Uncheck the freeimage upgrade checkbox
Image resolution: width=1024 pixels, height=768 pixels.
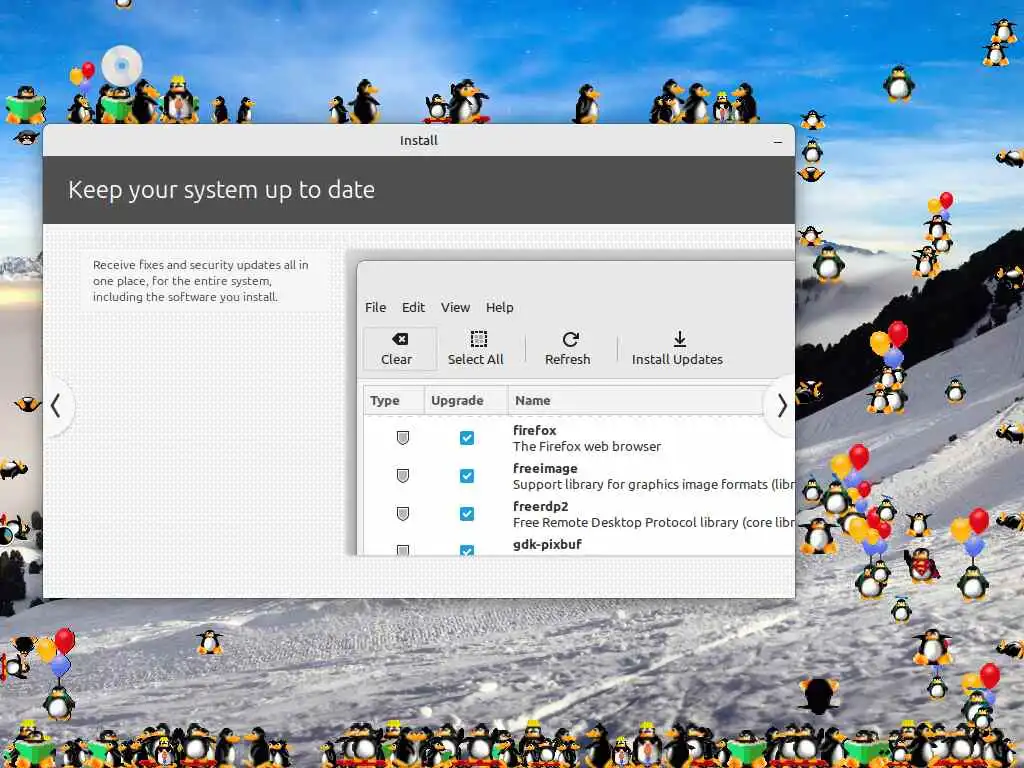click(466, 475)
